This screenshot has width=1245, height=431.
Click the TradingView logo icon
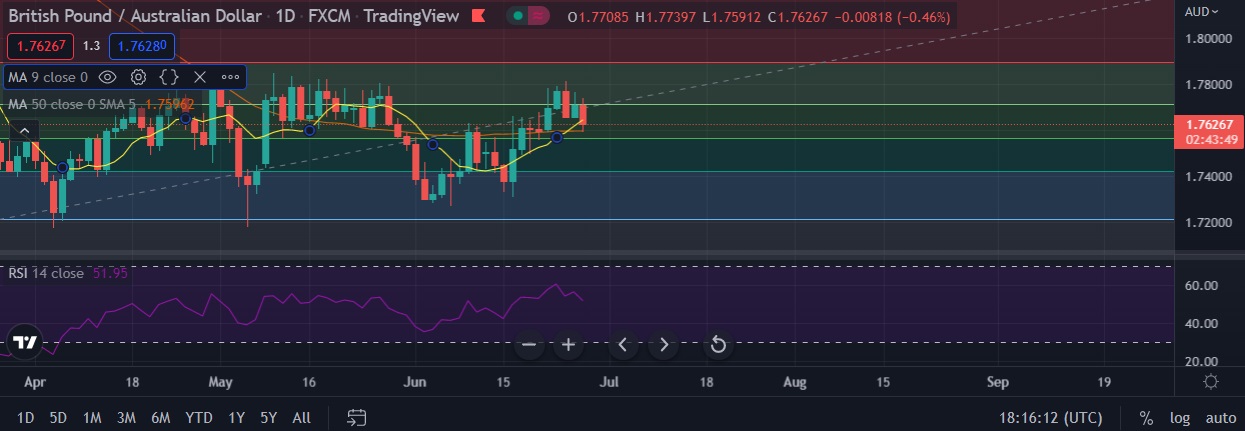(27, 341)
